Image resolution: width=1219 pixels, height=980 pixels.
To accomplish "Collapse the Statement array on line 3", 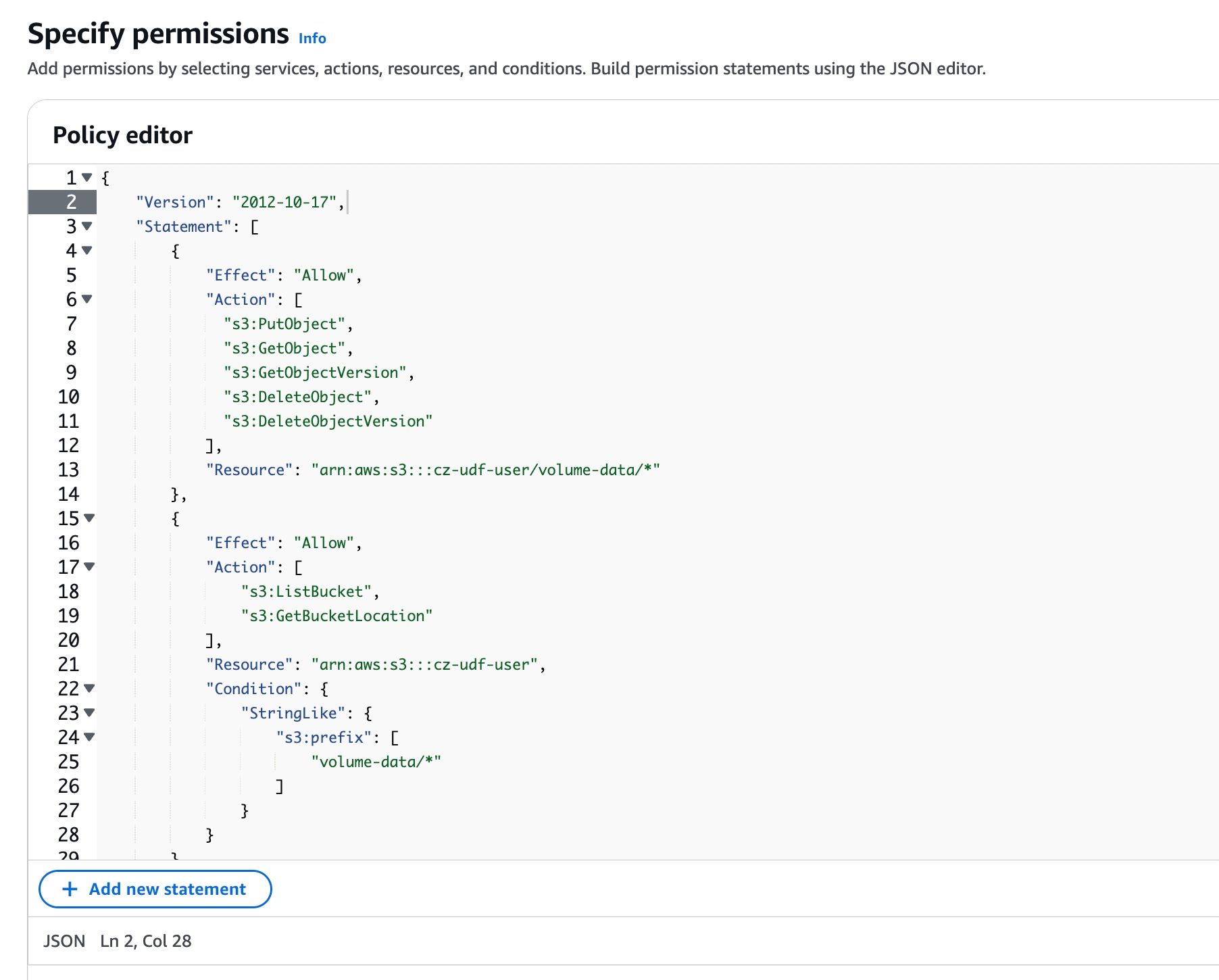I will [x=86, y=226].
